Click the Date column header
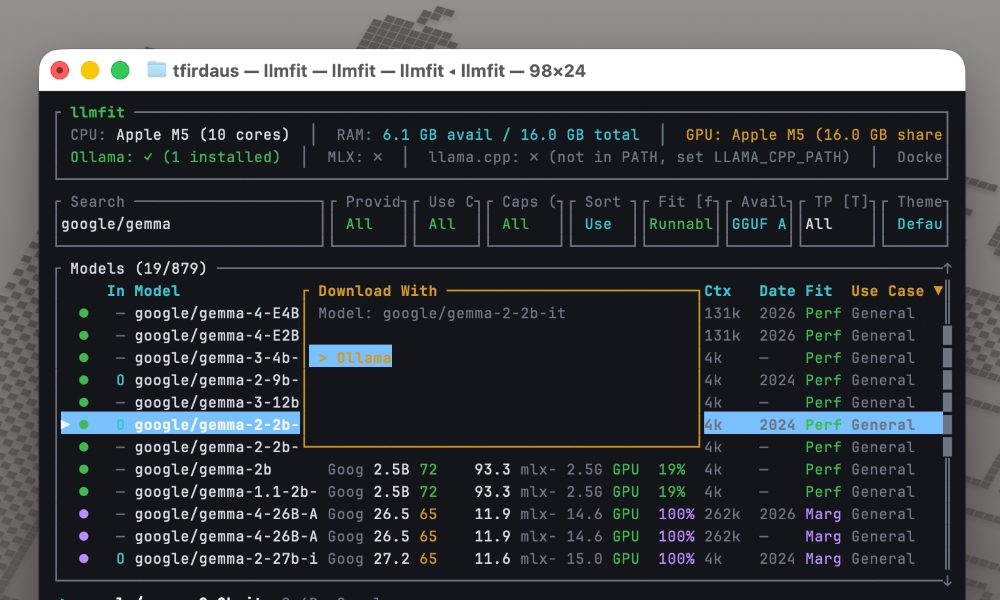 (776, 291)
